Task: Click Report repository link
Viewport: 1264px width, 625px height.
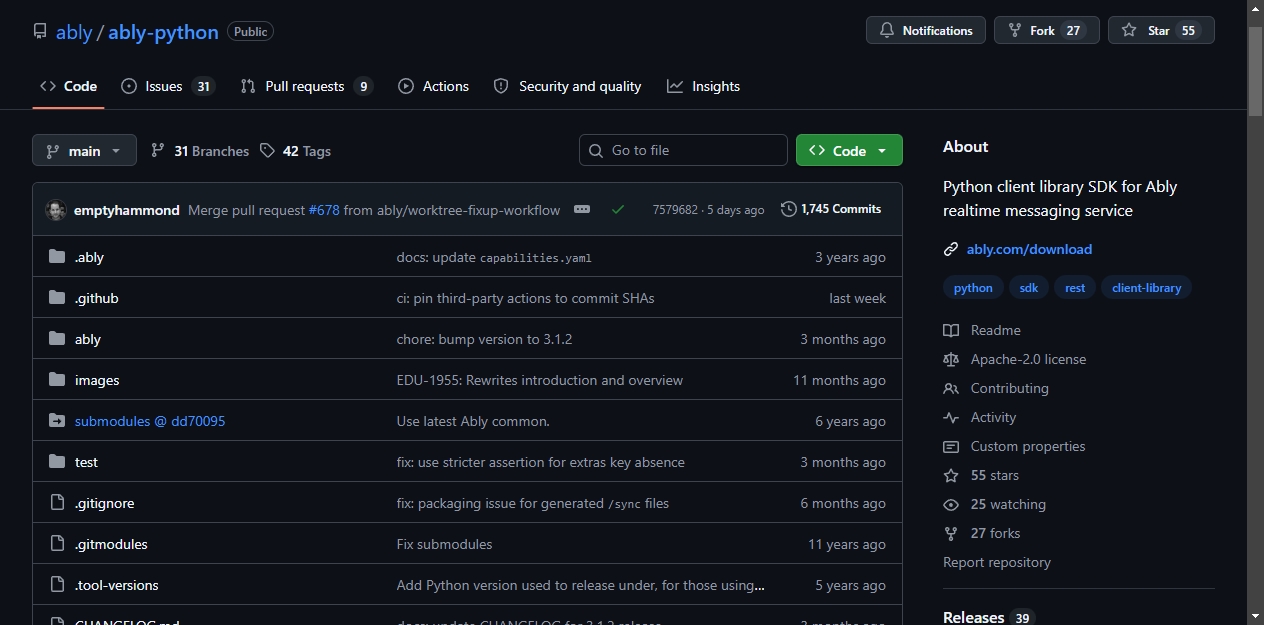Action: coord(997,562)
